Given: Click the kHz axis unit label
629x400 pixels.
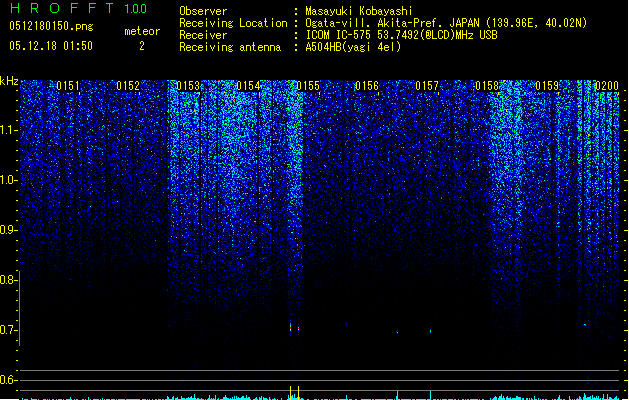Looking at the screenshot, I should (9, 81).
